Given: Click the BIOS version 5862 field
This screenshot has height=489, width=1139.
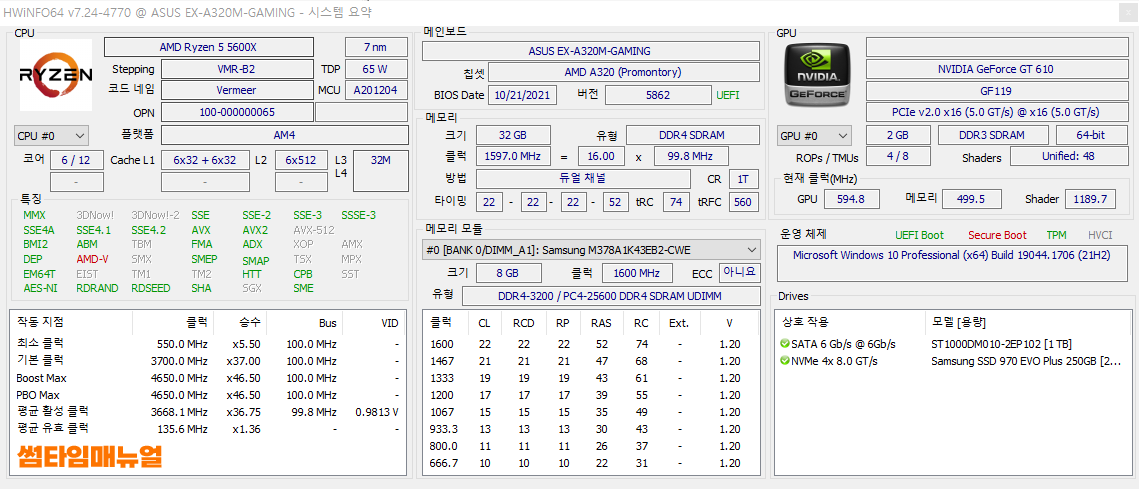Looking at the screenshot, I should 658,94.
